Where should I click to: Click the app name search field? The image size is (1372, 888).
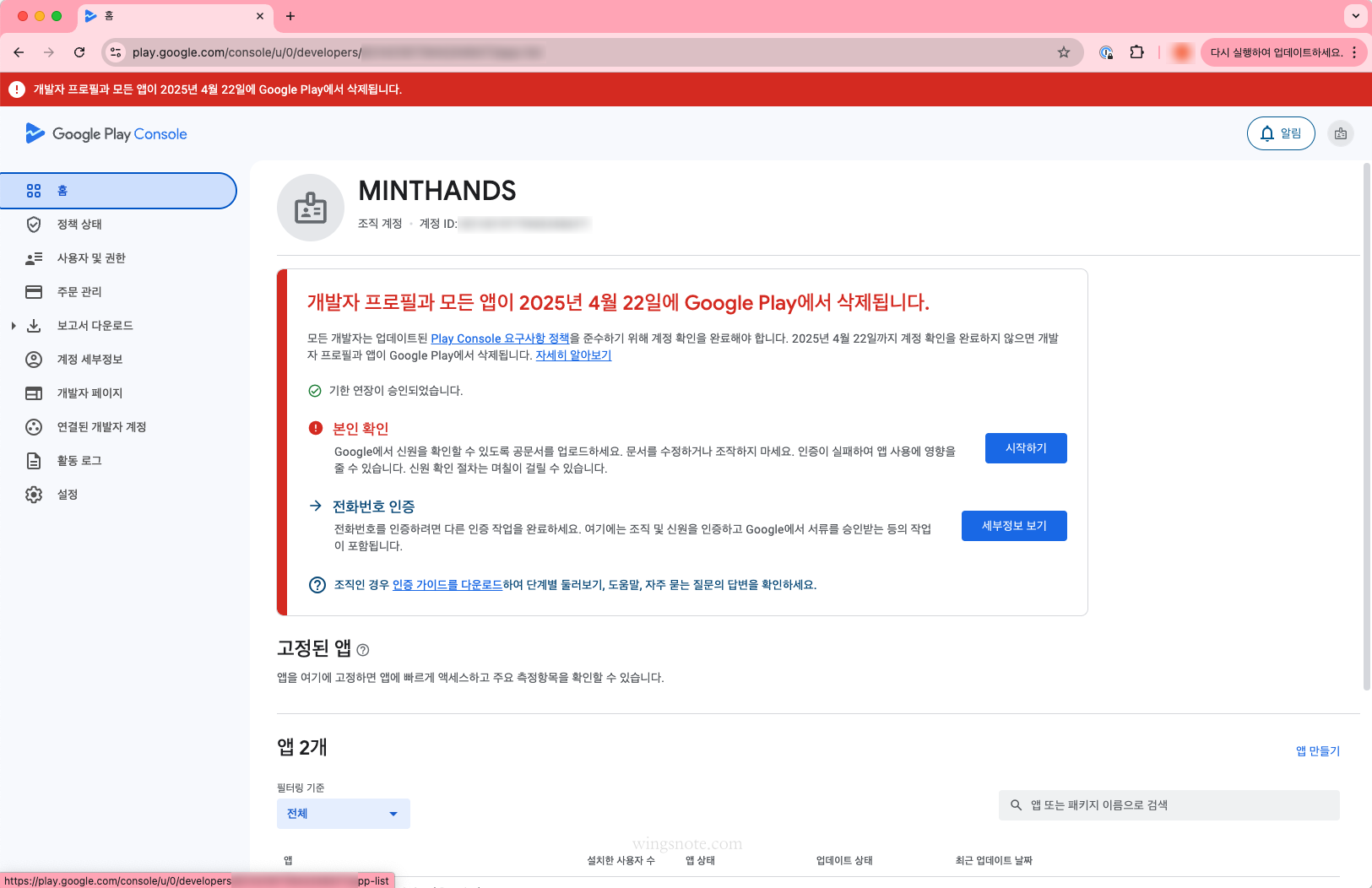(1169, 805)
